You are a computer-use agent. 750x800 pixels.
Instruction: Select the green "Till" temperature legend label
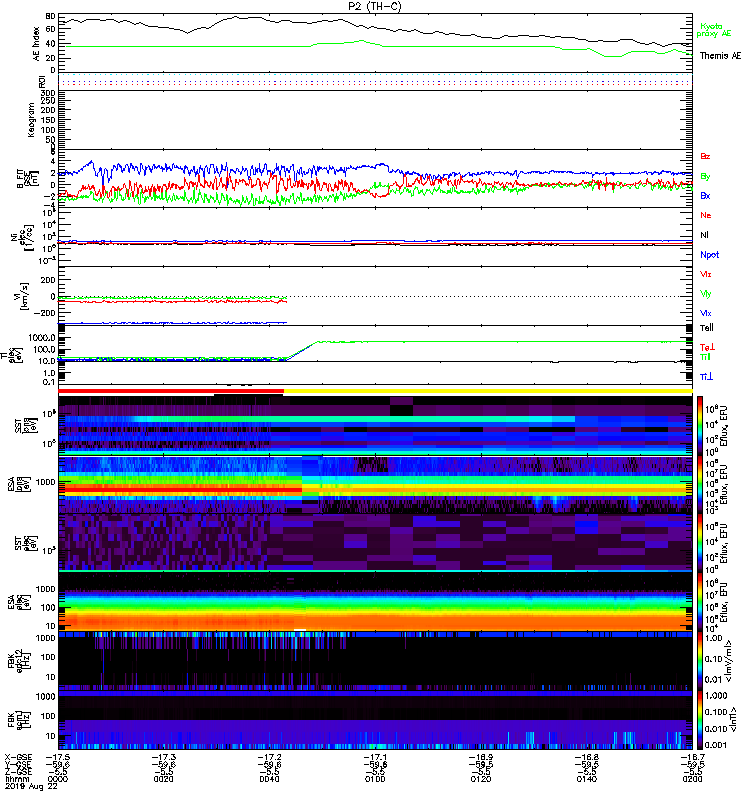click(705, 357)
